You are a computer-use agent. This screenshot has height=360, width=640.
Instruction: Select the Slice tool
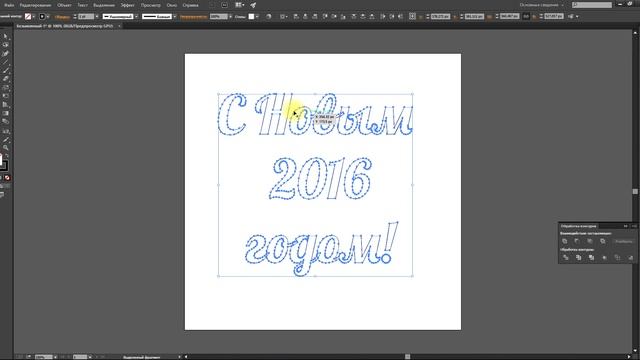click(x=5, y=140)
